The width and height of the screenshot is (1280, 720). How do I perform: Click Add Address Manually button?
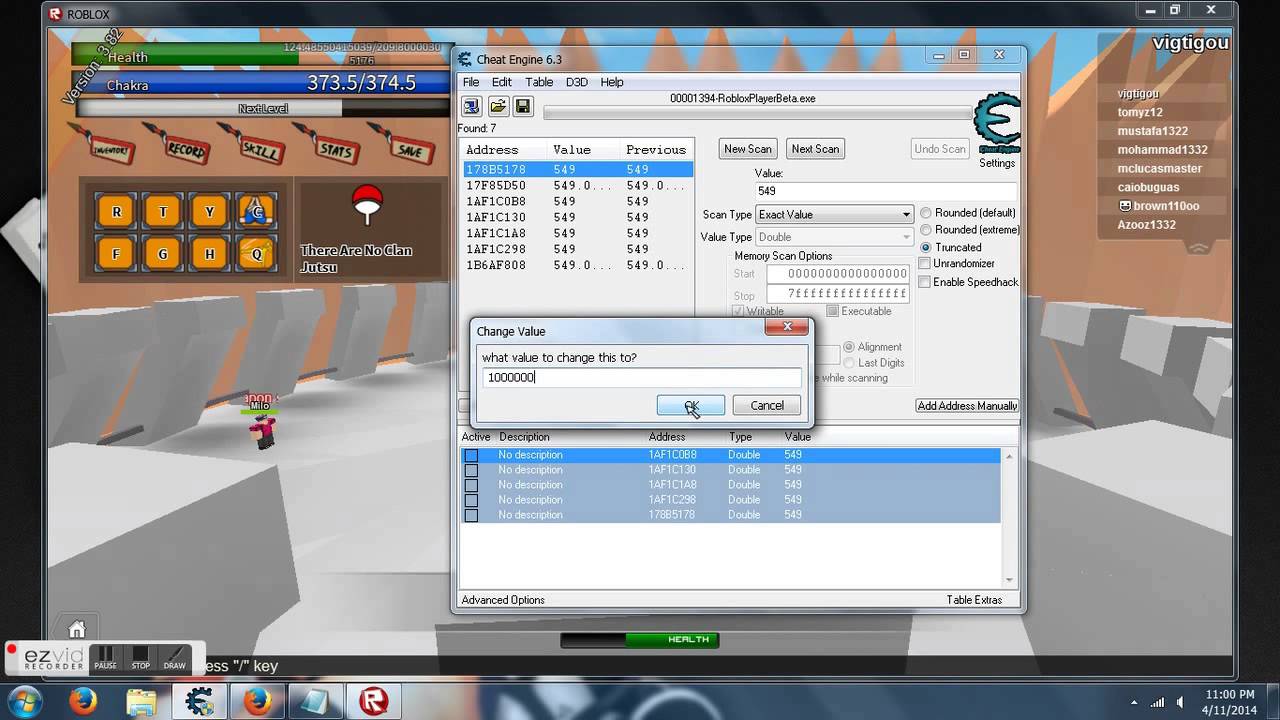click(x=967, y=406)
